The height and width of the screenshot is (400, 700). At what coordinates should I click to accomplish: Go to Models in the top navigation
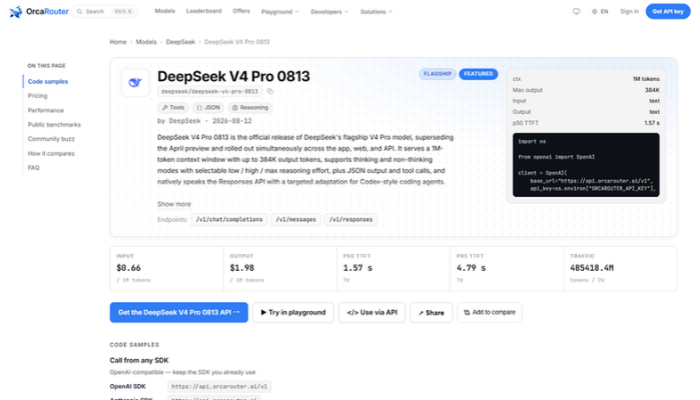tap(165, 11)
